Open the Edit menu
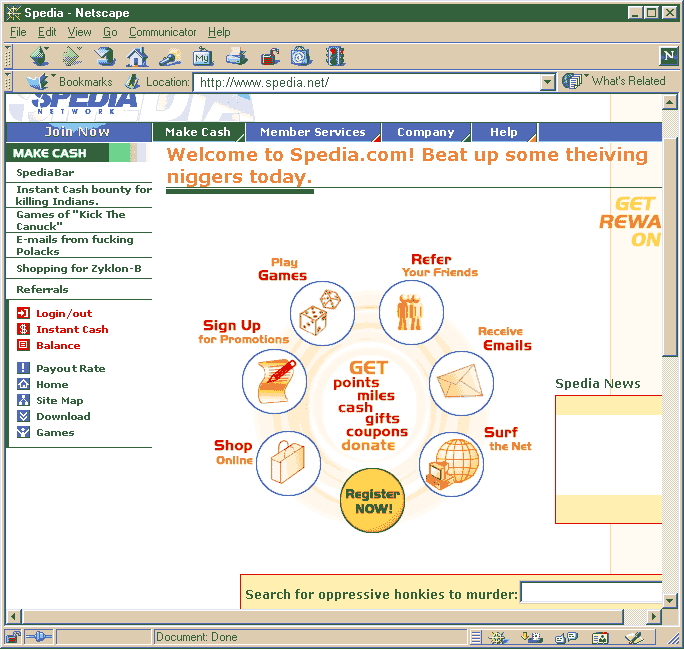This screenshot has height=649, width=684. [x=47, y=32]
